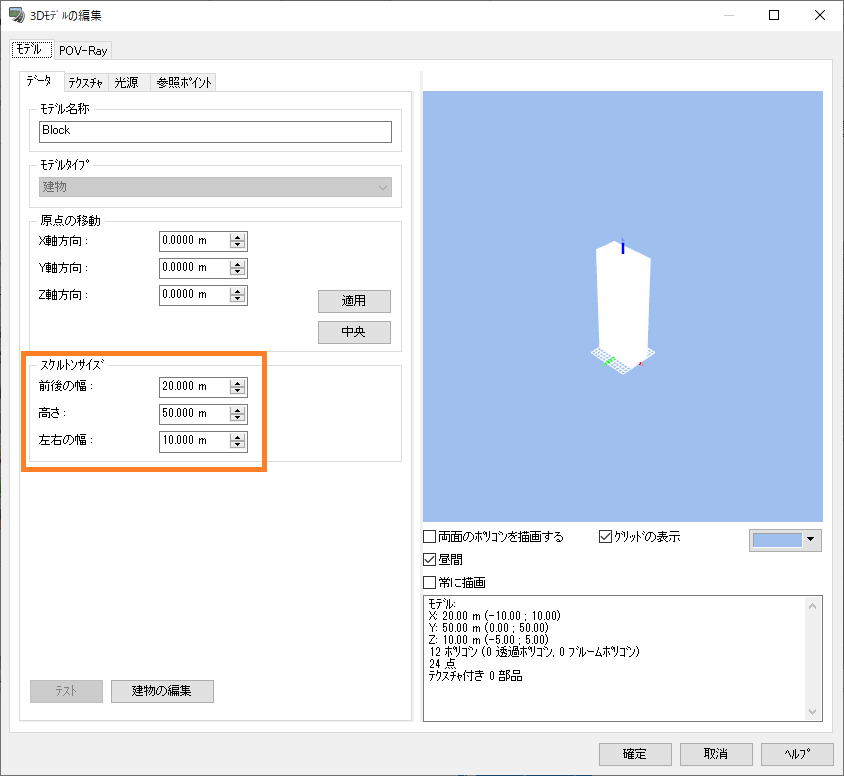Screen dimensions: 844x776
Task: Decrease 左右の幅 with down arrow
Action: click(x=237, y=445)
